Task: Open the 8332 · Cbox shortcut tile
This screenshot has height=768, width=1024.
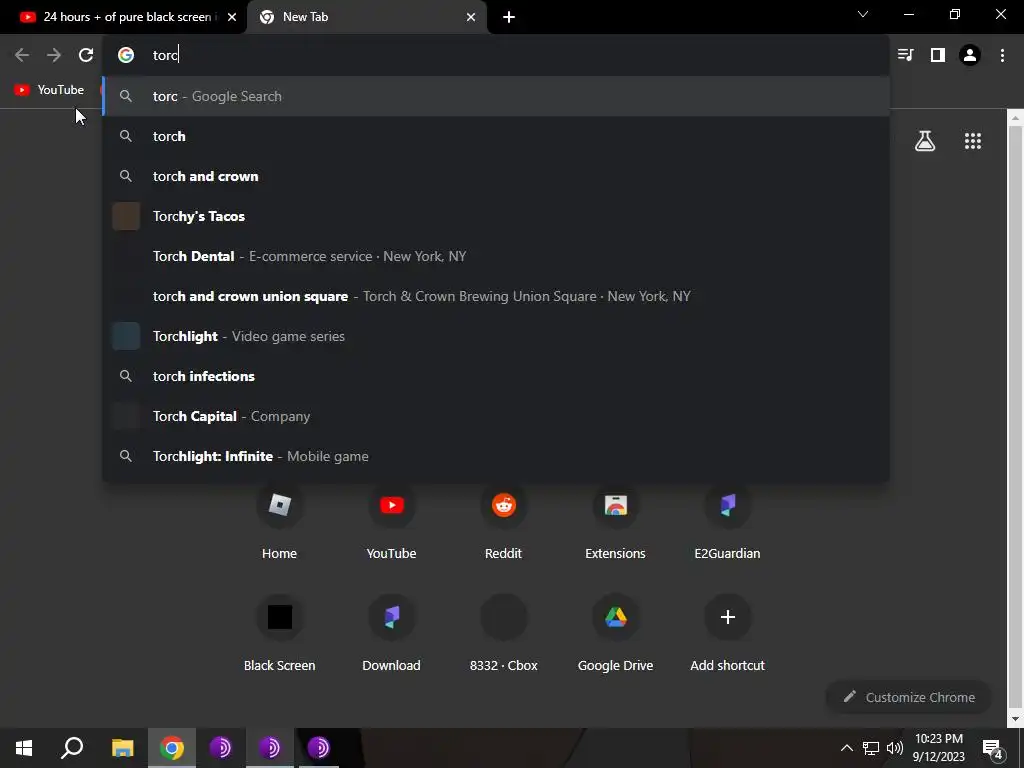Action: pos(504,633)
